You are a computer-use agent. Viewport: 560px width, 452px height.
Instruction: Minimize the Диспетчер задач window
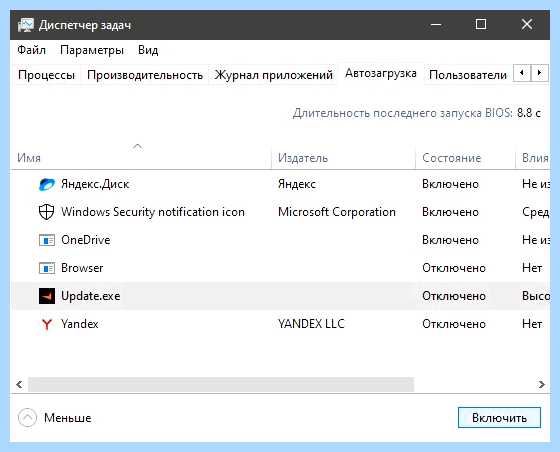coord(436,25)
